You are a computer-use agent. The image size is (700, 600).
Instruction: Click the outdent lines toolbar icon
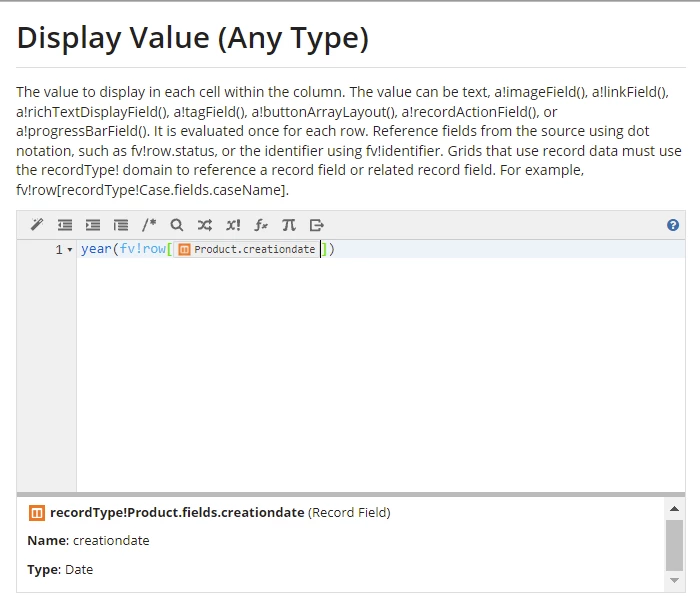(x=65, y=225)
